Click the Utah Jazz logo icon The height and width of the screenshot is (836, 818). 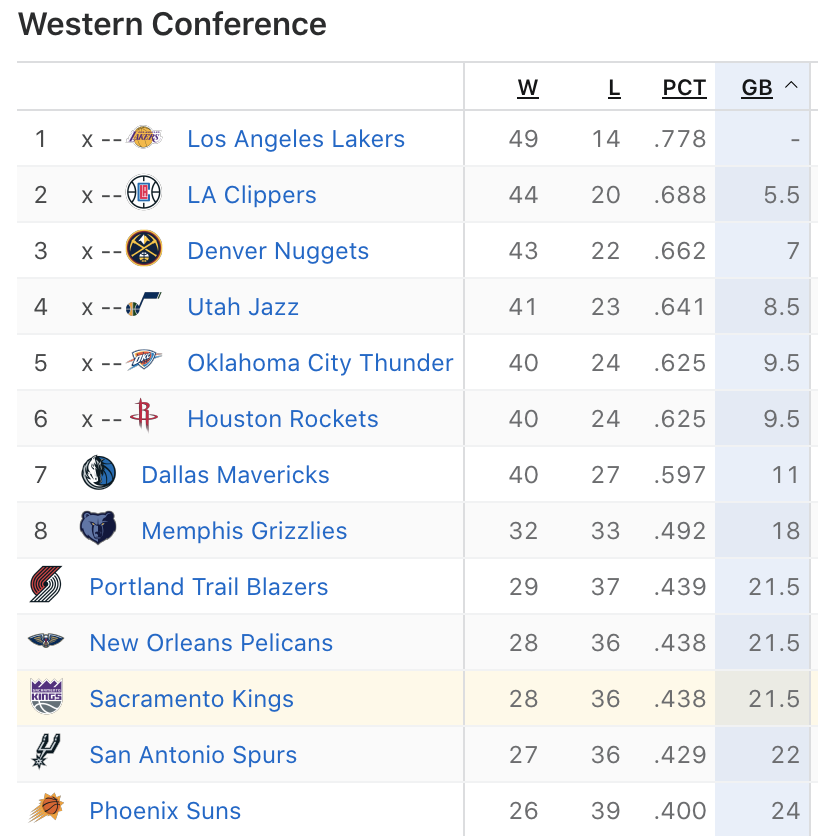(x=144, y=306)
